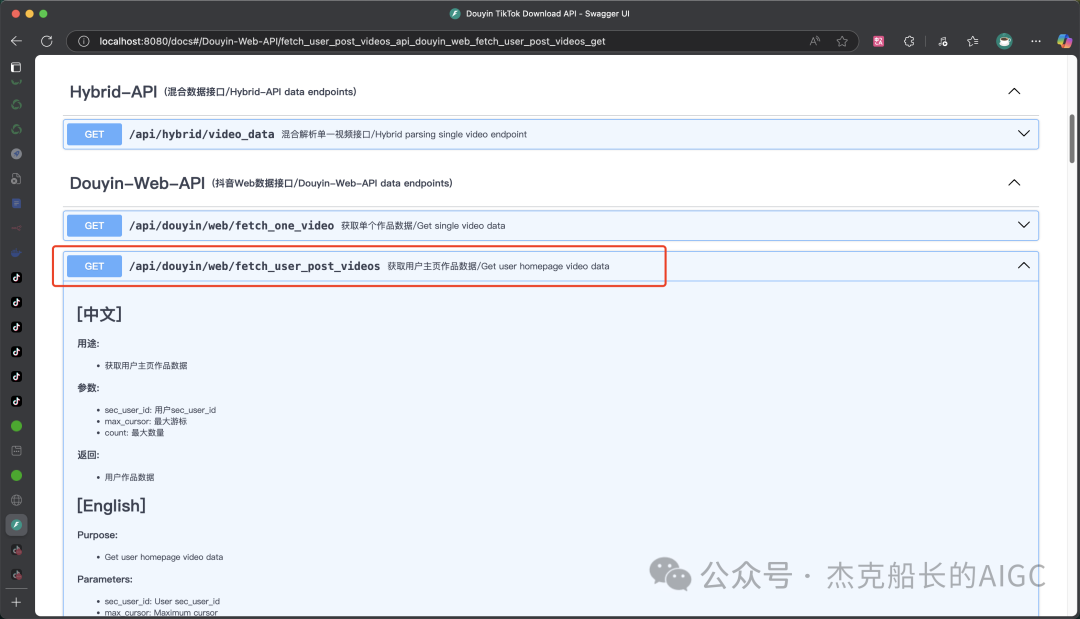Open the Settings and more ellipsis menu
1080x619 pixels.
1035,41
